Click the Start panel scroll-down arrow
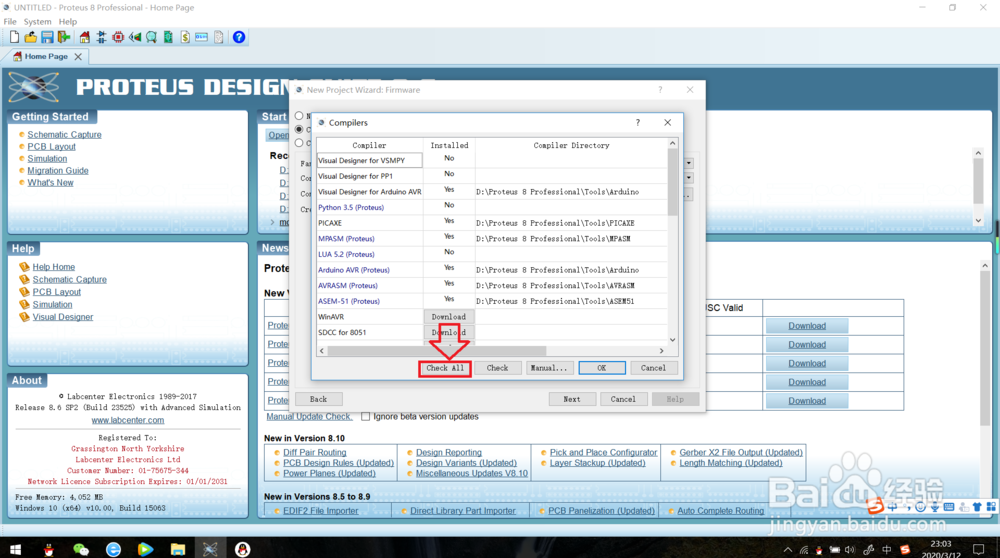Image resolution: width=1000 pixels, height=558 pixels. (978, 221)
